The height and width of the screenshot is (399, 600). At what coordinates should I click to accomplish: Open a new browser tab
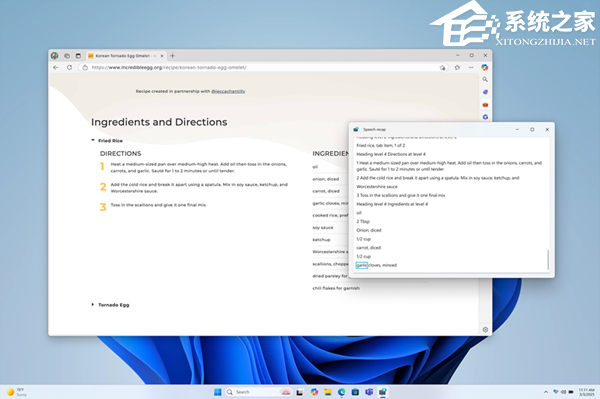(173, 56)
